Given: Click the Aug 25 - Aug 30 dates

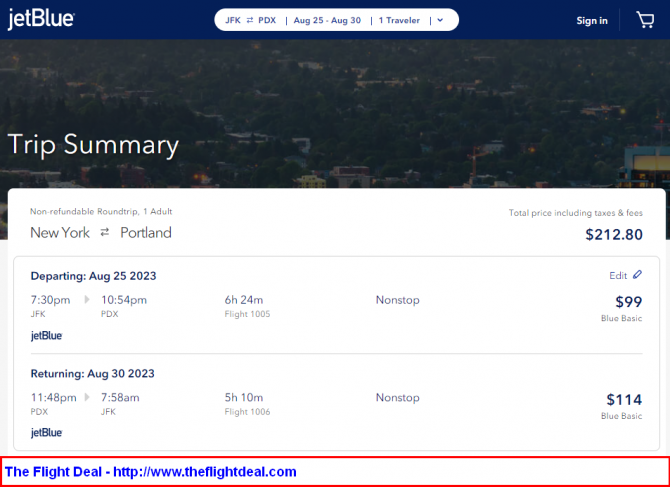Looking at the screenshot, I should (x=327, y=20).
